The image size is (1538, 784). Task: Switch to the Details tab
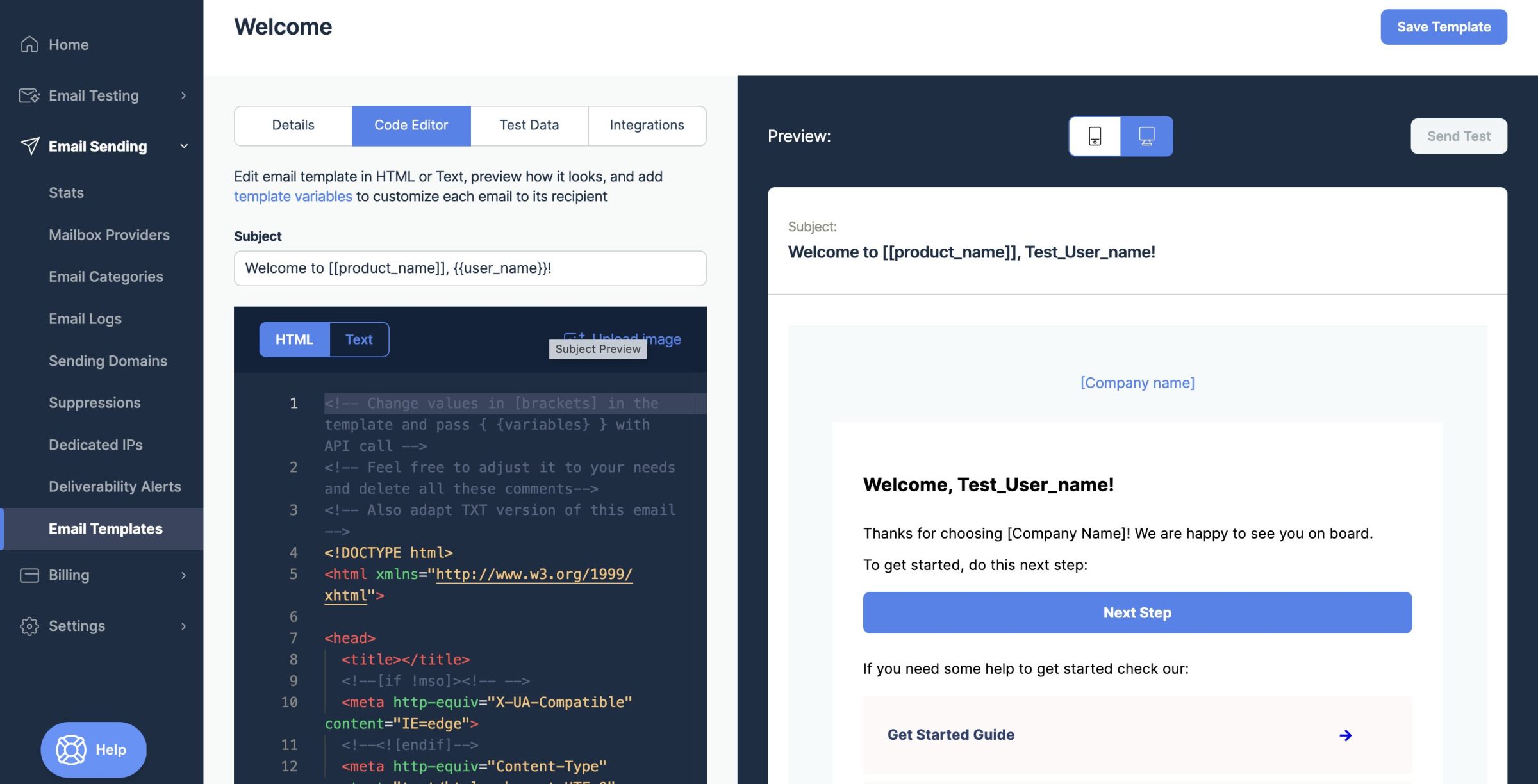pos(293,125)
